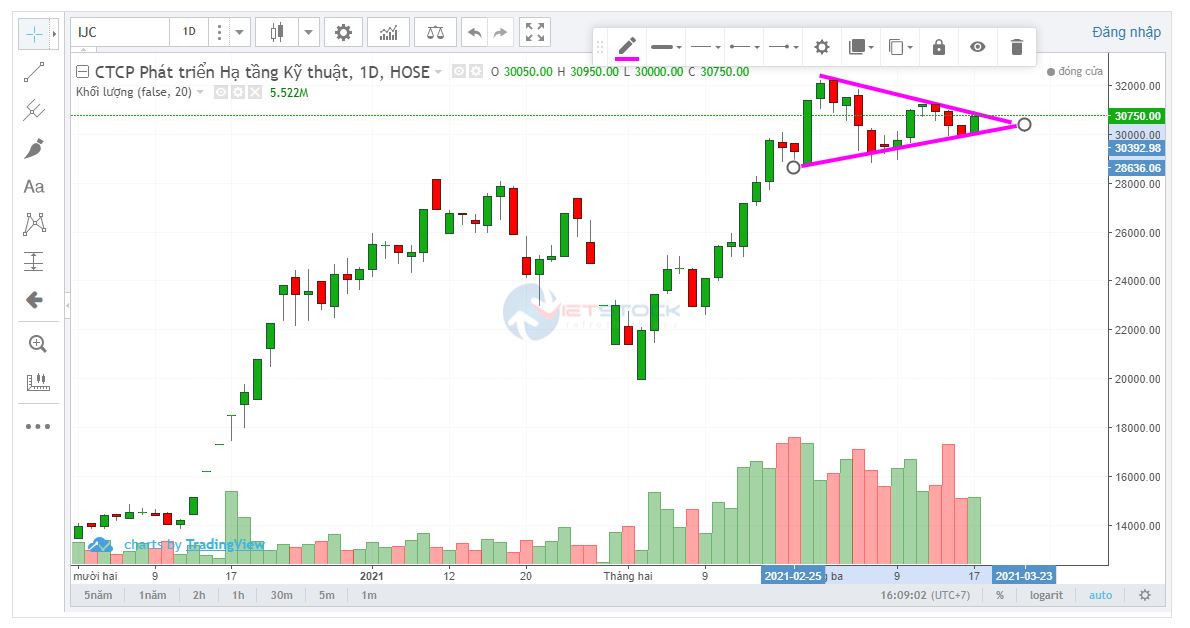Select the 30m time range
Screen dimensions: 1190x628
tap(281, 595)
